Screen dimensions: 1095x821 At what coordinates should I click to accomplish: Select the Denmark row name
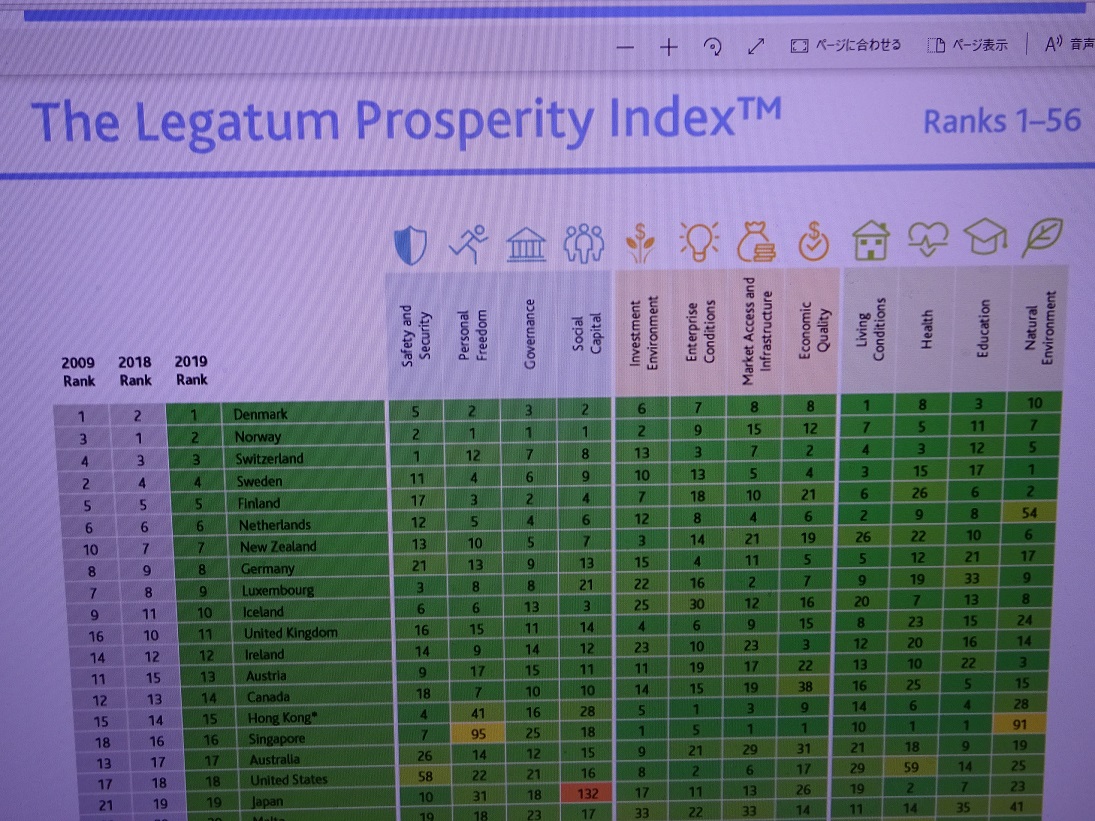pyautogui.click(x=260, y=414)
